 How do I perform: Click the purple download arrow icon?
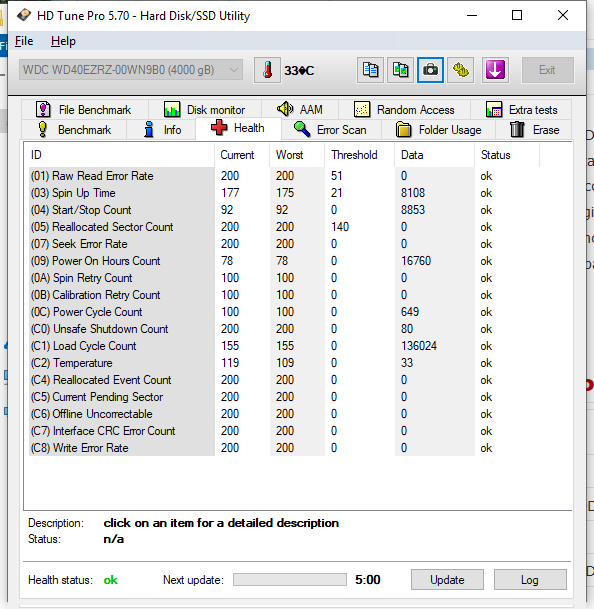(x=495, y=70)
